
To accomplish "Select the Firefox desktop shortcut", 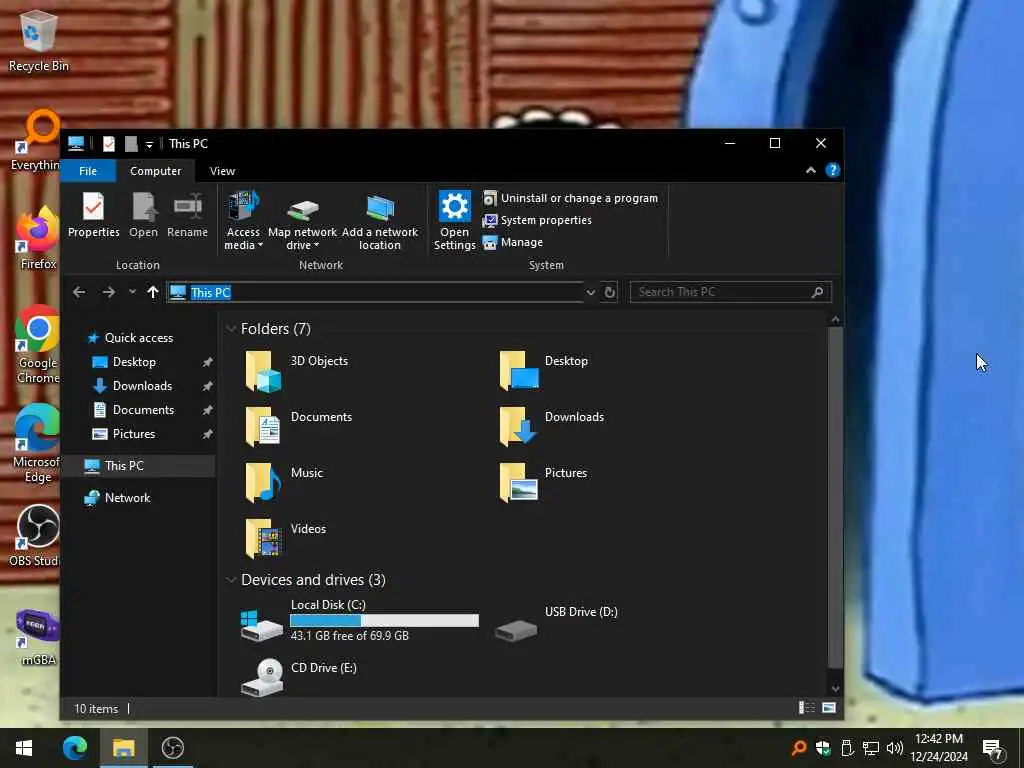I will 38,238.
